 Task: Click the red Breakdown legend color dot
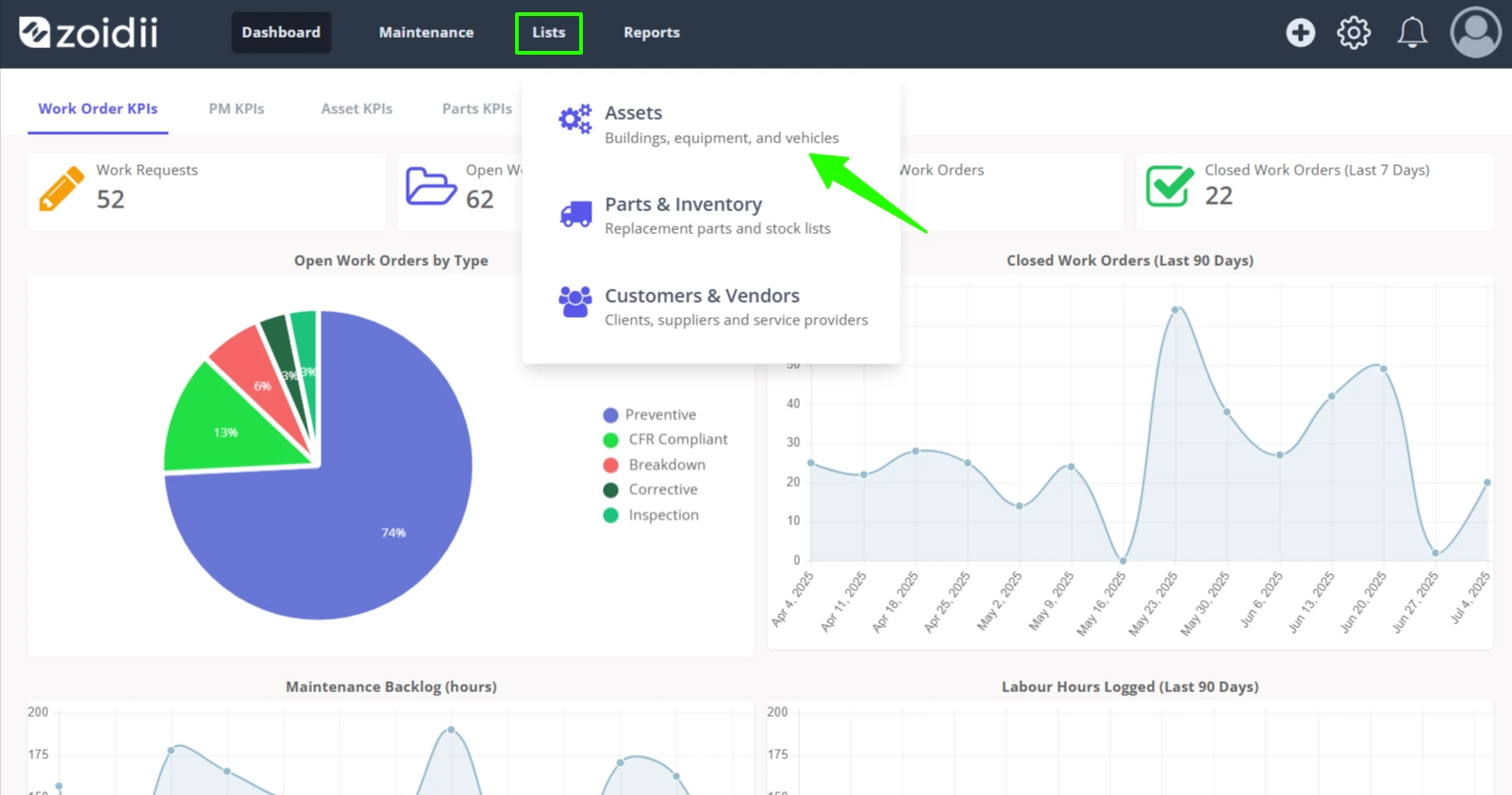(x=610, y=465)
